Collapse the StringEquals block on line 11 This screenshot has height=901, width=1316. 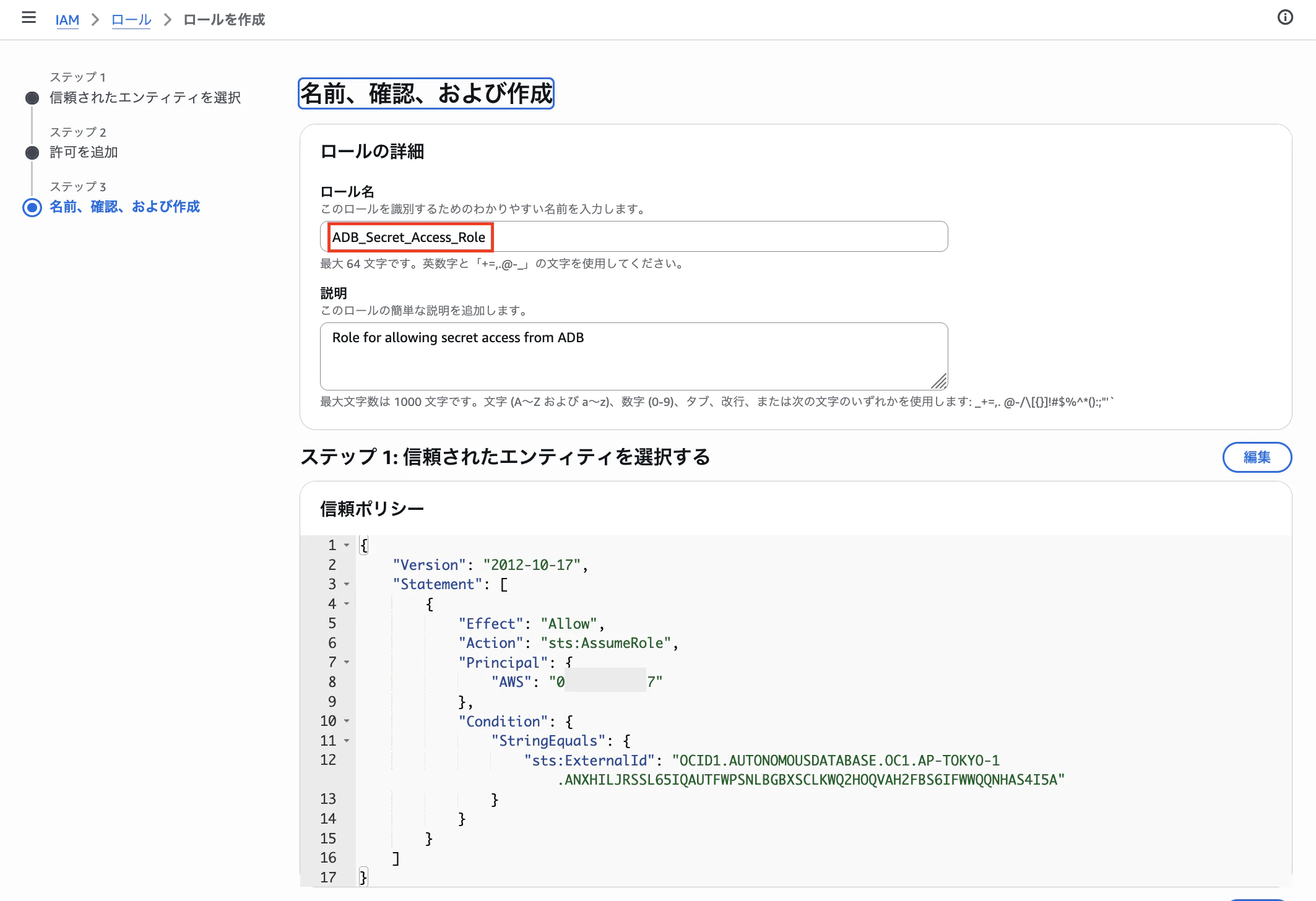(346, 741)
